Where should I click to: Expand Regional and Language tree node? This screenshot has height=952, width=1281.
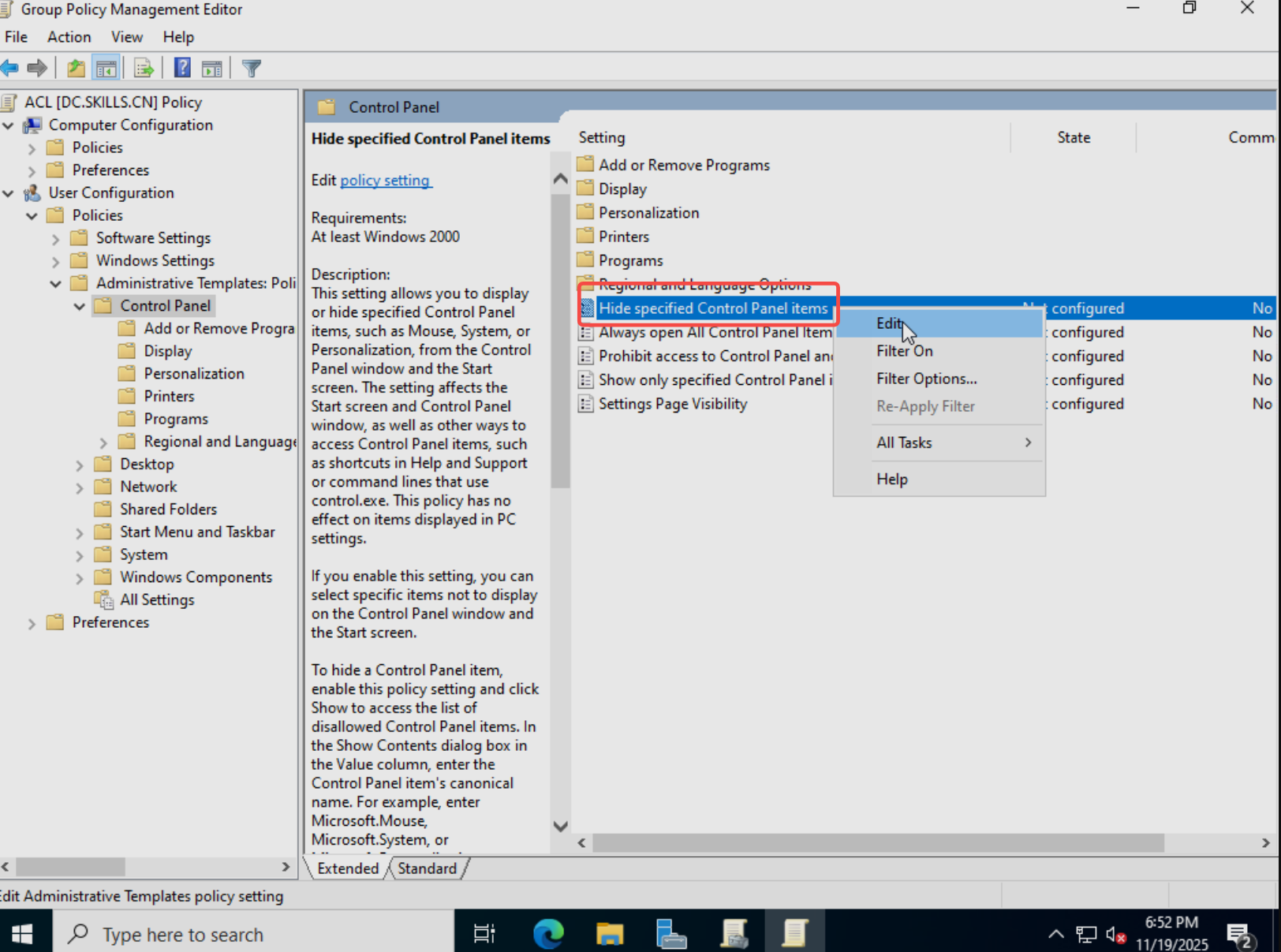103,442
